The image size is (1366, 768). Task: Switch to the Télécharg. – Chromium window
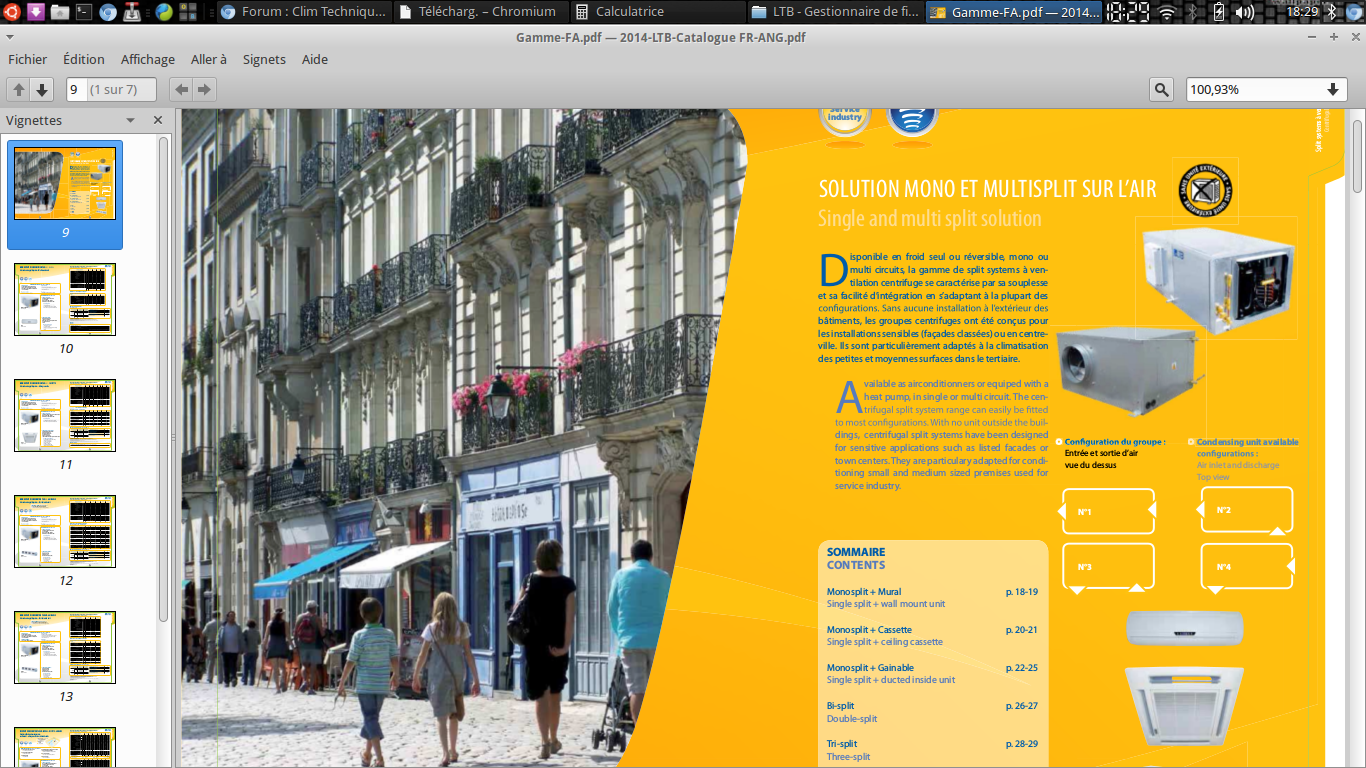point(481,12)
